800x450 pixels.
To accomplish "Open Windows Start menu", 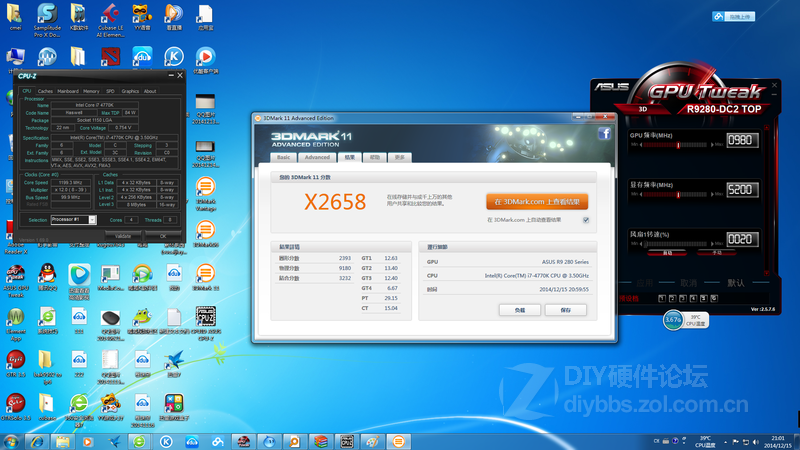I will coord(11,441).
